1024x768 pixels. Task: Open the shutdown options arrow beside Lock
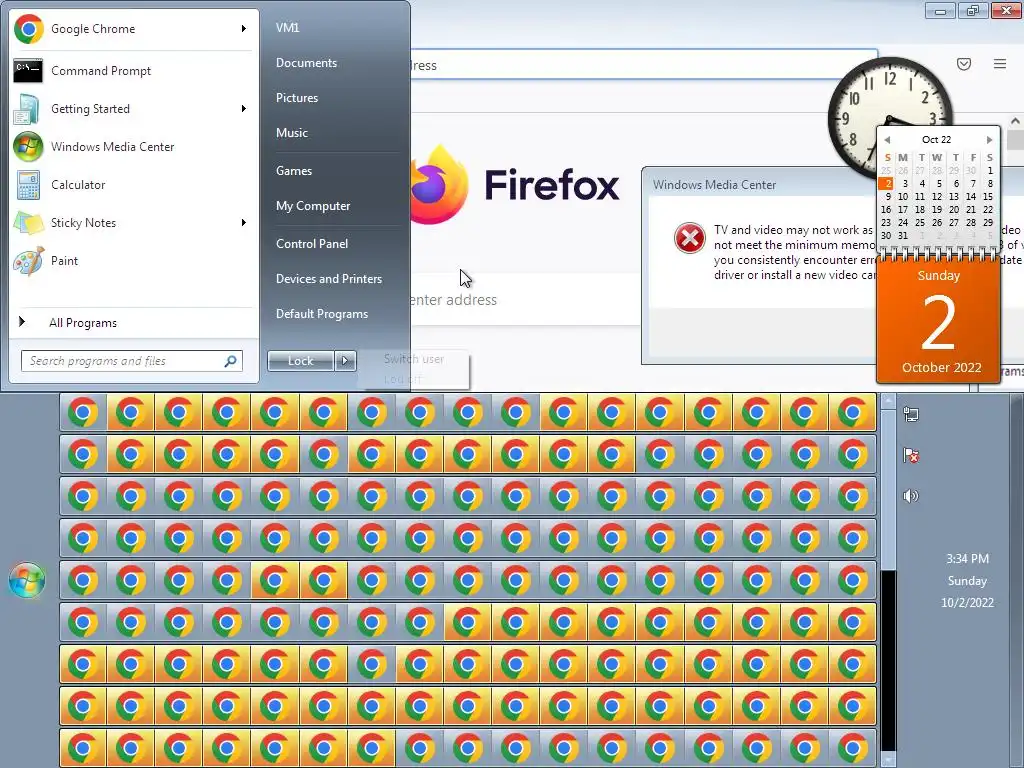point(345,360)
